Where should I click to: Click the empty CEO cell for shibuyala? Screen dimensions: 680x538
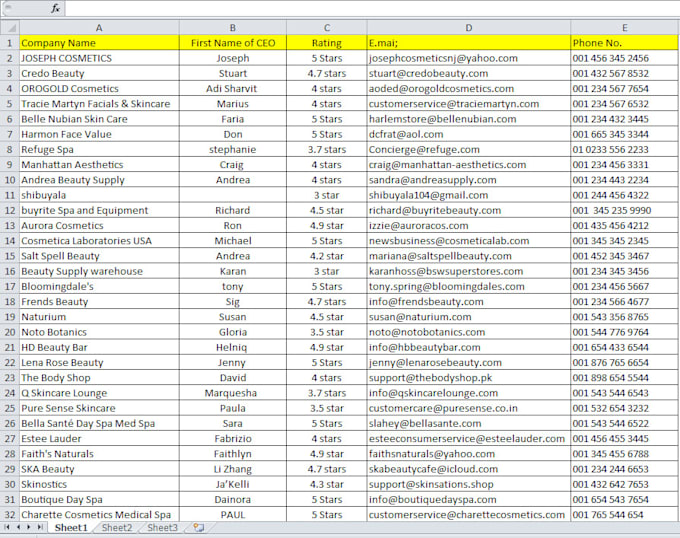click(233, 195)
